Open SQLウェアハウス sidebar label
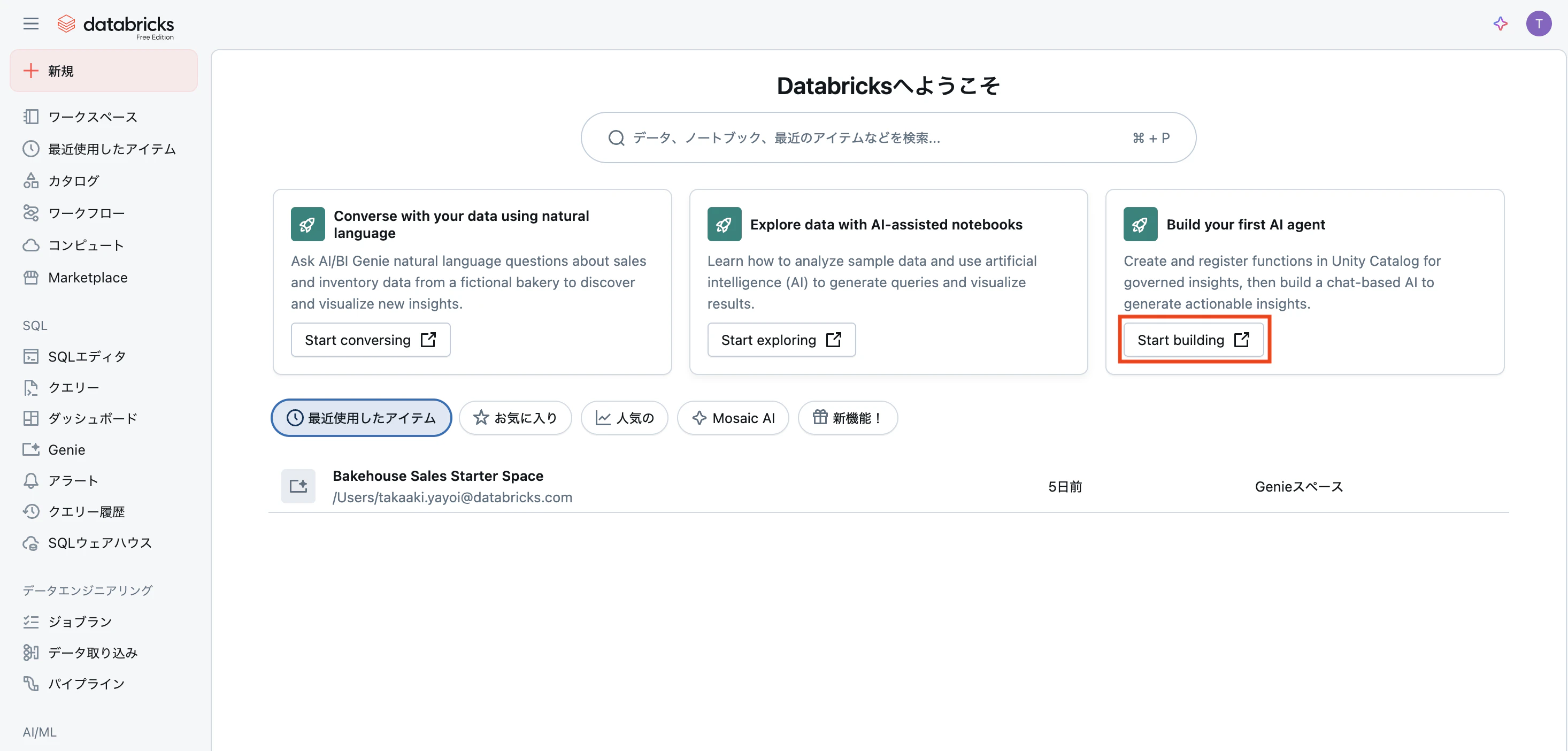 (100, 543)
